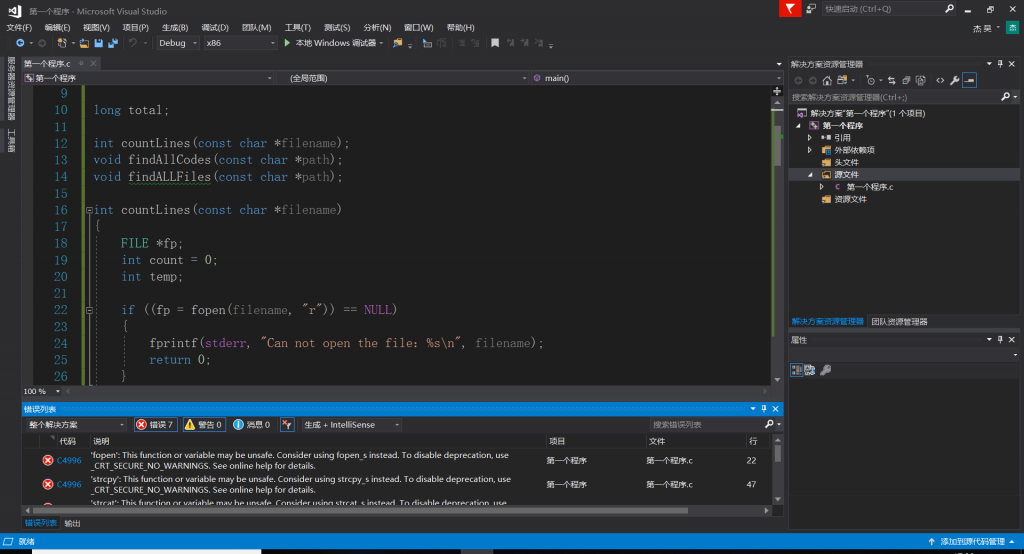The height and width of the screenshot is (554, 1024).
Task: Open Properties via the wrench icon in Solution Explorer
Action: point(955,80)
